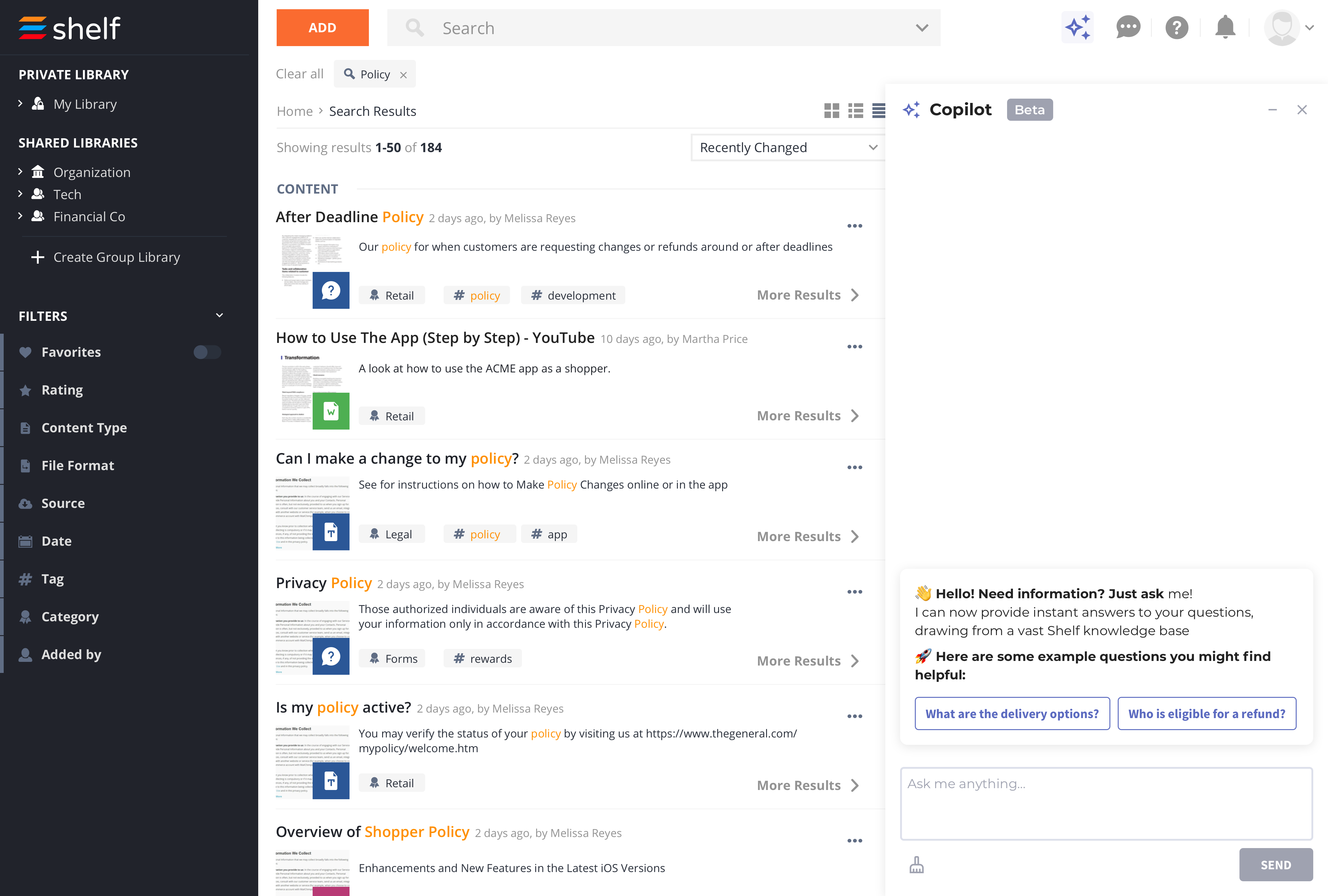Open the notifications bell
Viewport: 1328px width, 896px height.
pos(1224,27)
